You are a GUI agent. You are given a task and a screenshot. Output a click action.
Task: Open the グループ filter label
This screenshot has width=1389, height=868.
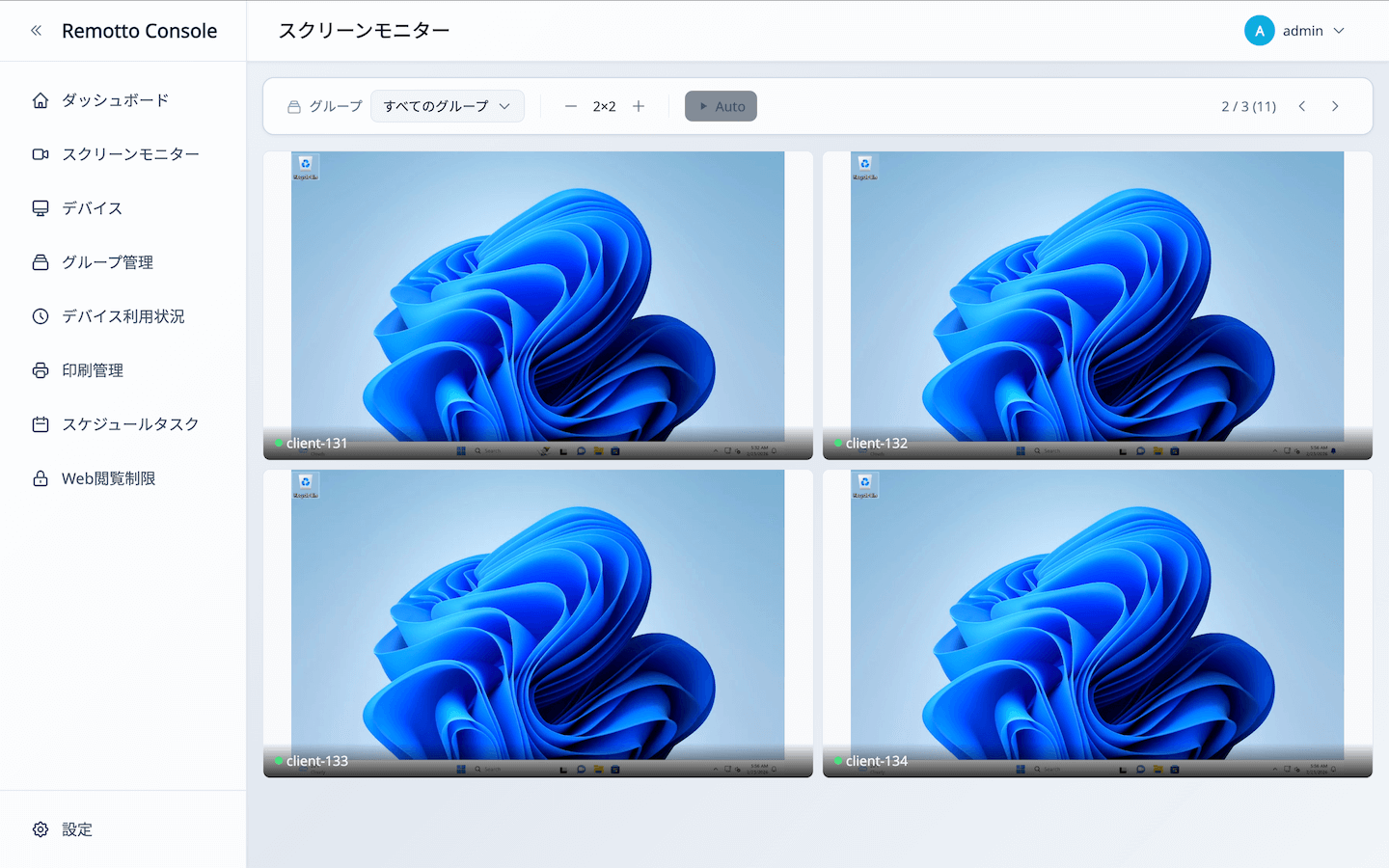point(324,106)
